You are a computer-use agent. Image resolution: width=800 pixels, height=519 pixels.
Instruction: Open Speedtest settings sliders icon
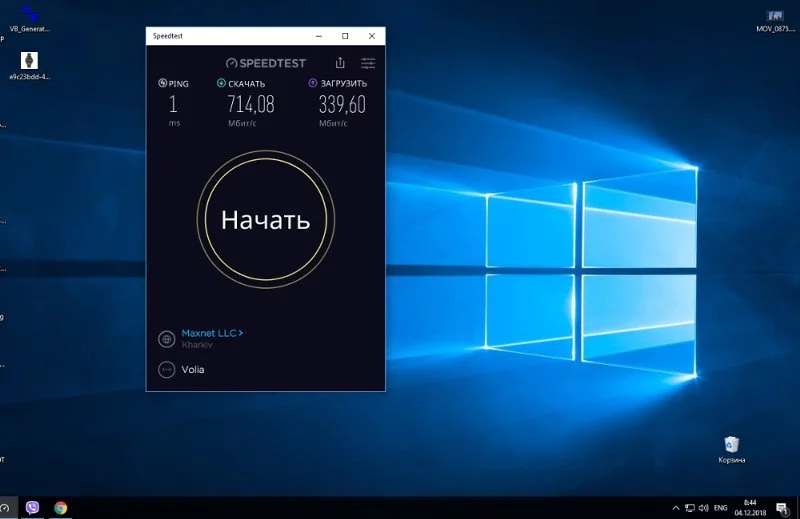coord(368,63)
